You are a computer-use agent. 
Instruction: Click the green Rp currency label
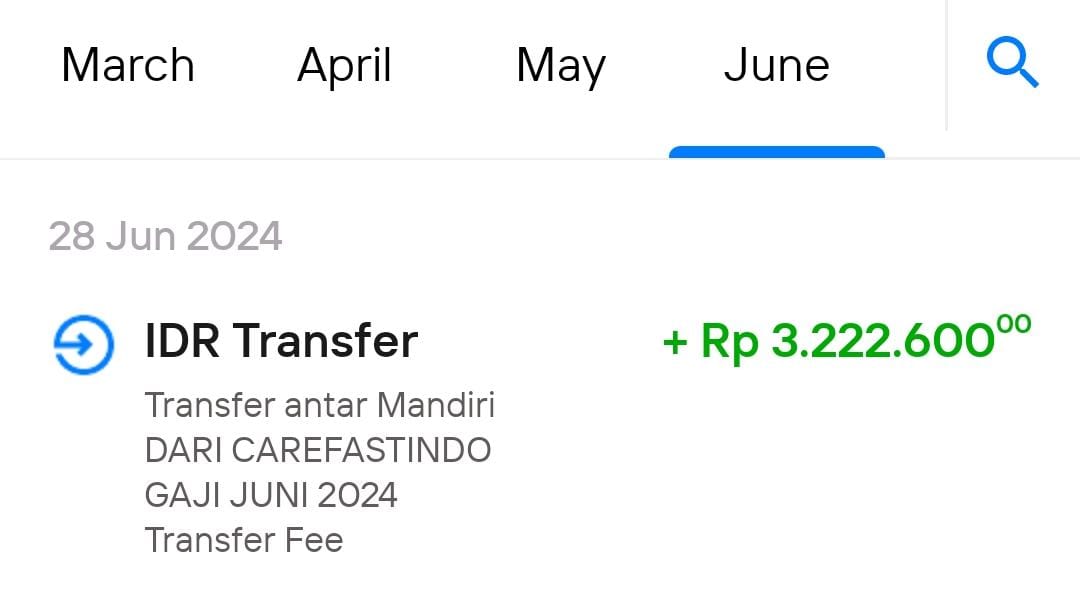[730, 342]
